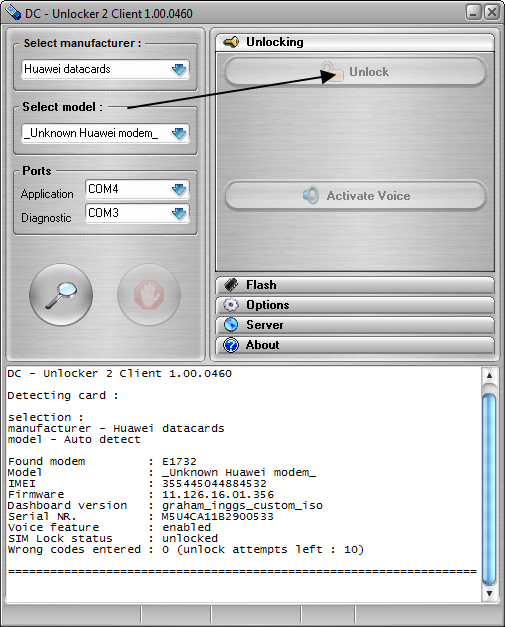Click the globe icon beside Server
This screenshot has width=505, height=627.
pos(231,325)
